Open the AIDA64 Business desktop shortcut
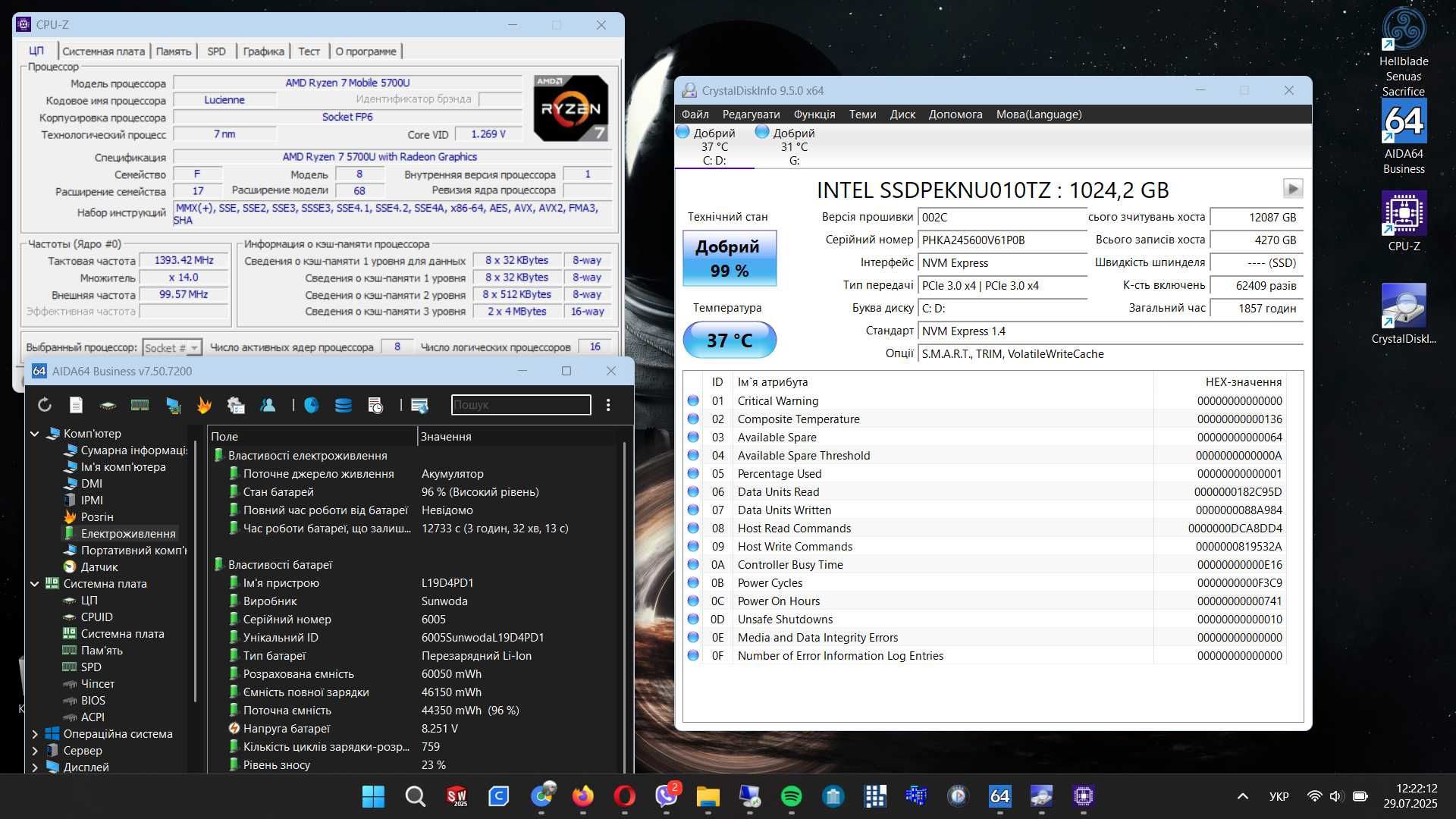The width and height of the screenshot is (1456, 819). pyautogui.click(x=1404, y=137)
